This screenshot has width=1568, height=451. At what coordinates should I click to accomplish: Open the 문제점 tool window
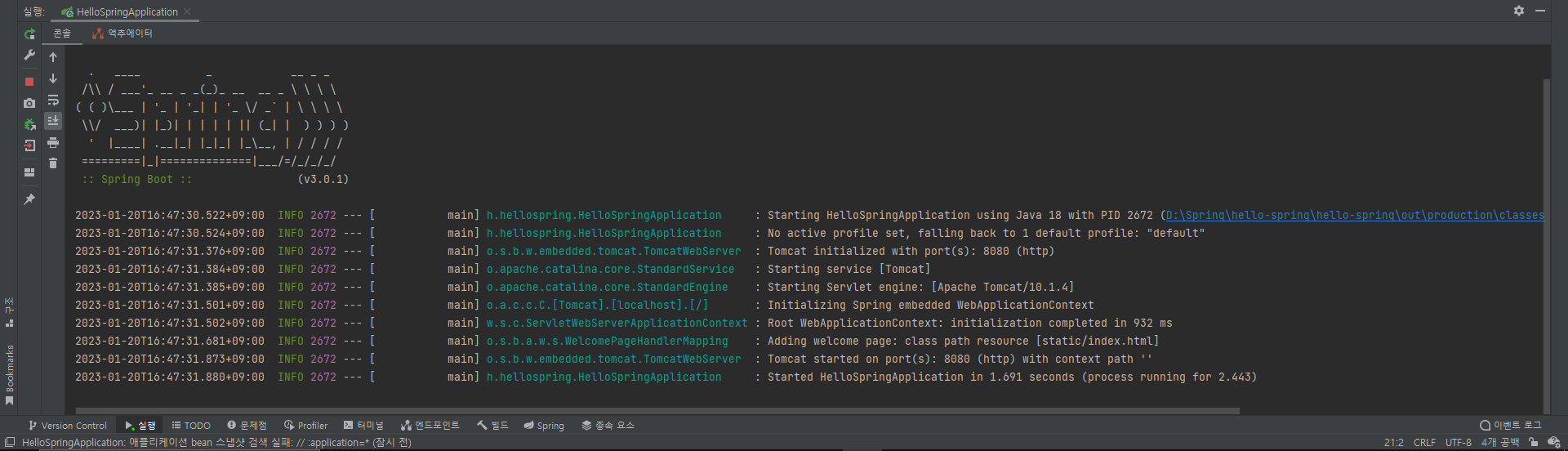[247, 426]
